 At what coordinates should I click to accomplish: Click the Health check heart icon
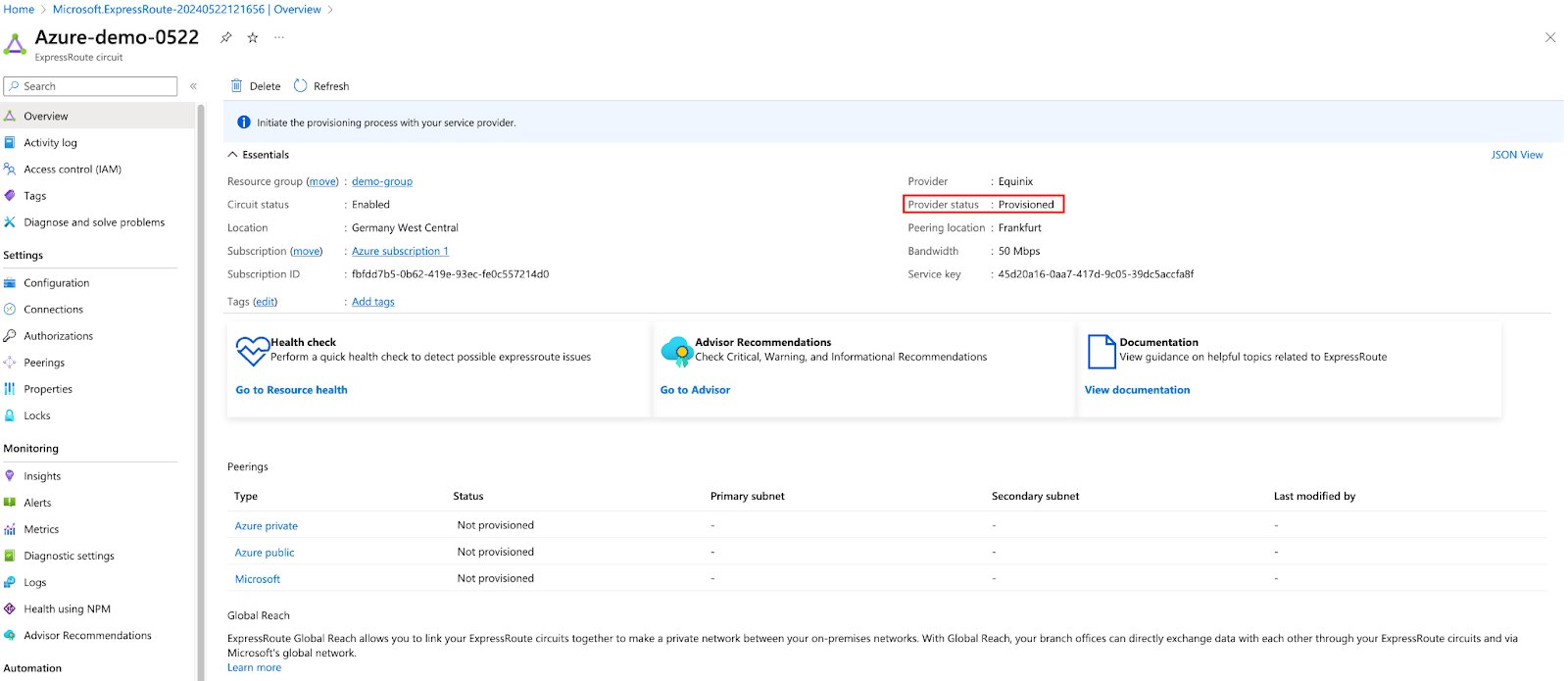point(252,351)
